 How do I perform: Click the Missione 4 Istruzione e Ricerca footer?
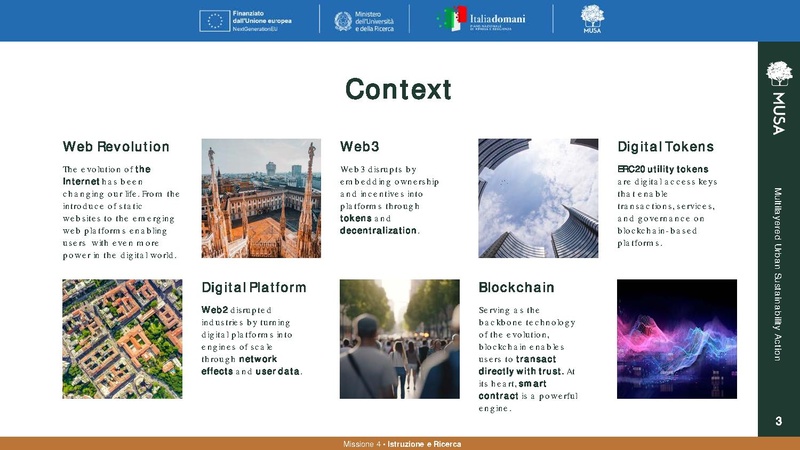click(402, 443)
